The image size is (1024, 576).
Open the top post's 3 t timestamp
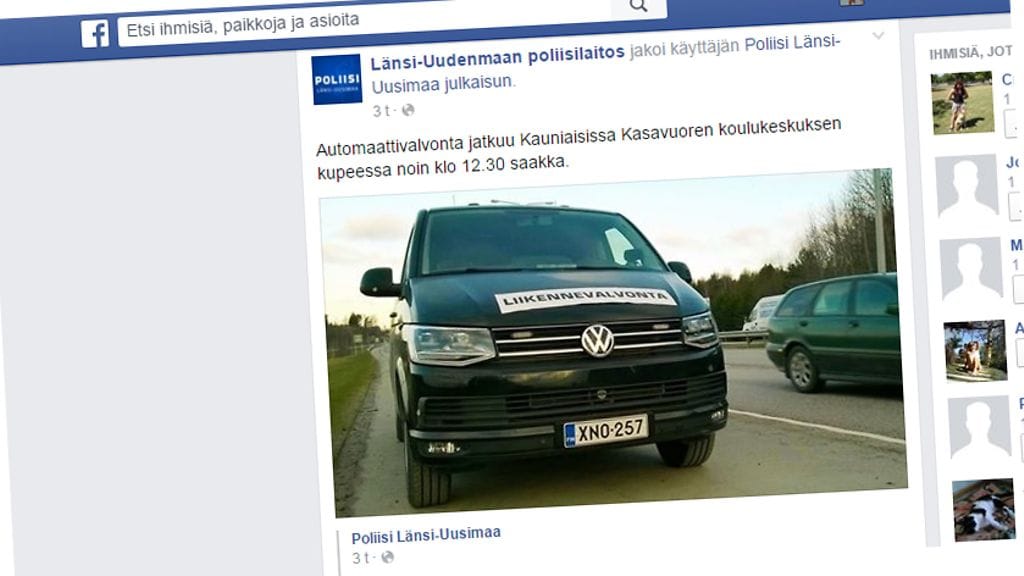[381, 111]
